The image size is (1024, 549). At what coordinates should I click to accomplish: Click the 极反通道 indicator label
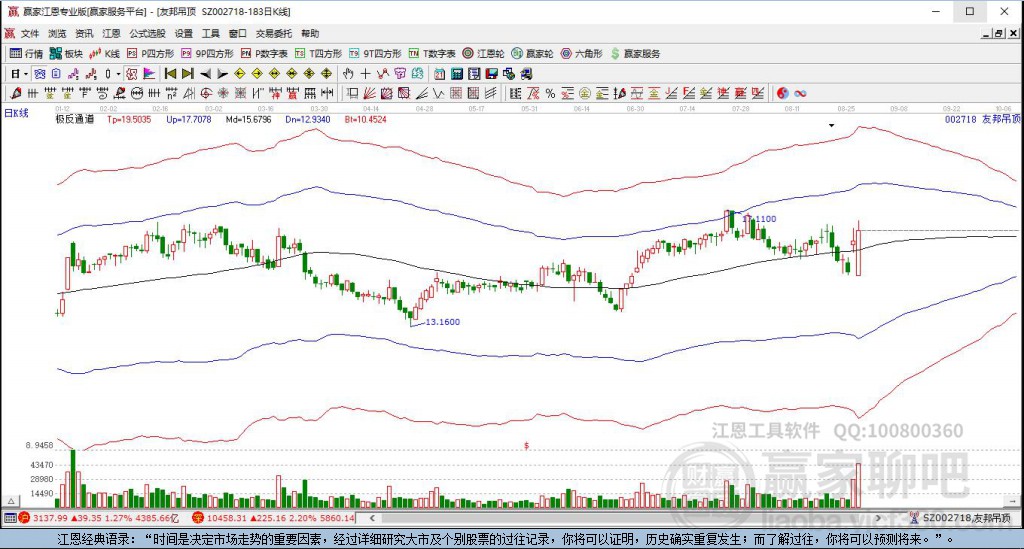(74, 119)
